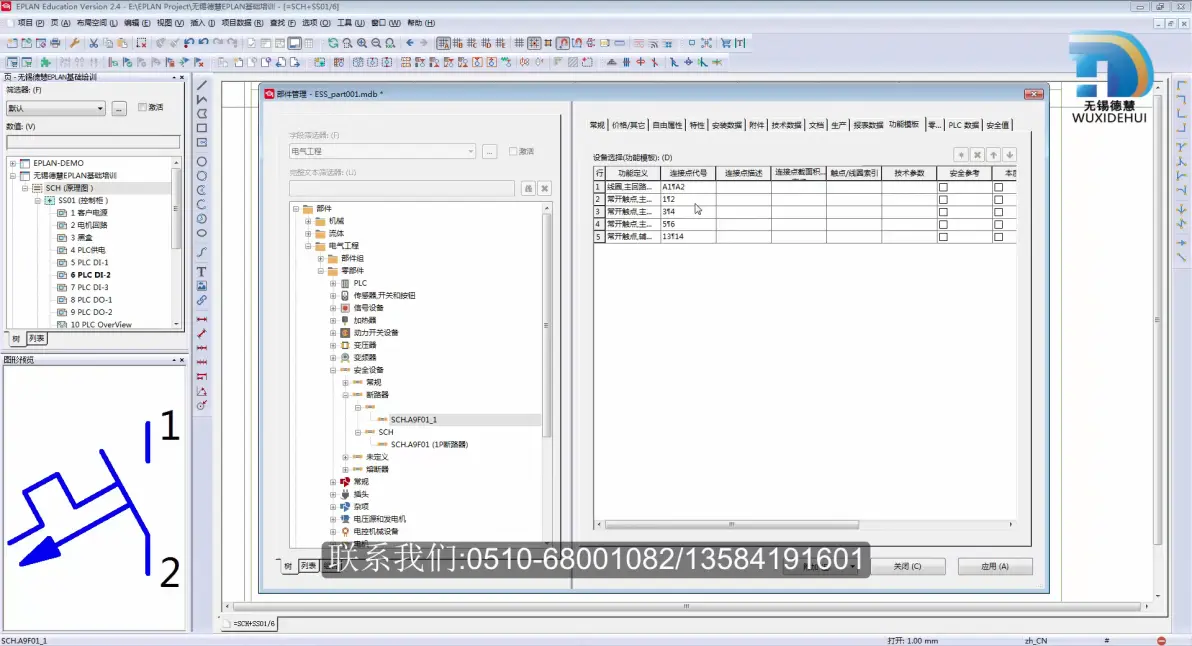Click the binoculars search icon beside text filter

coord(528,188)
